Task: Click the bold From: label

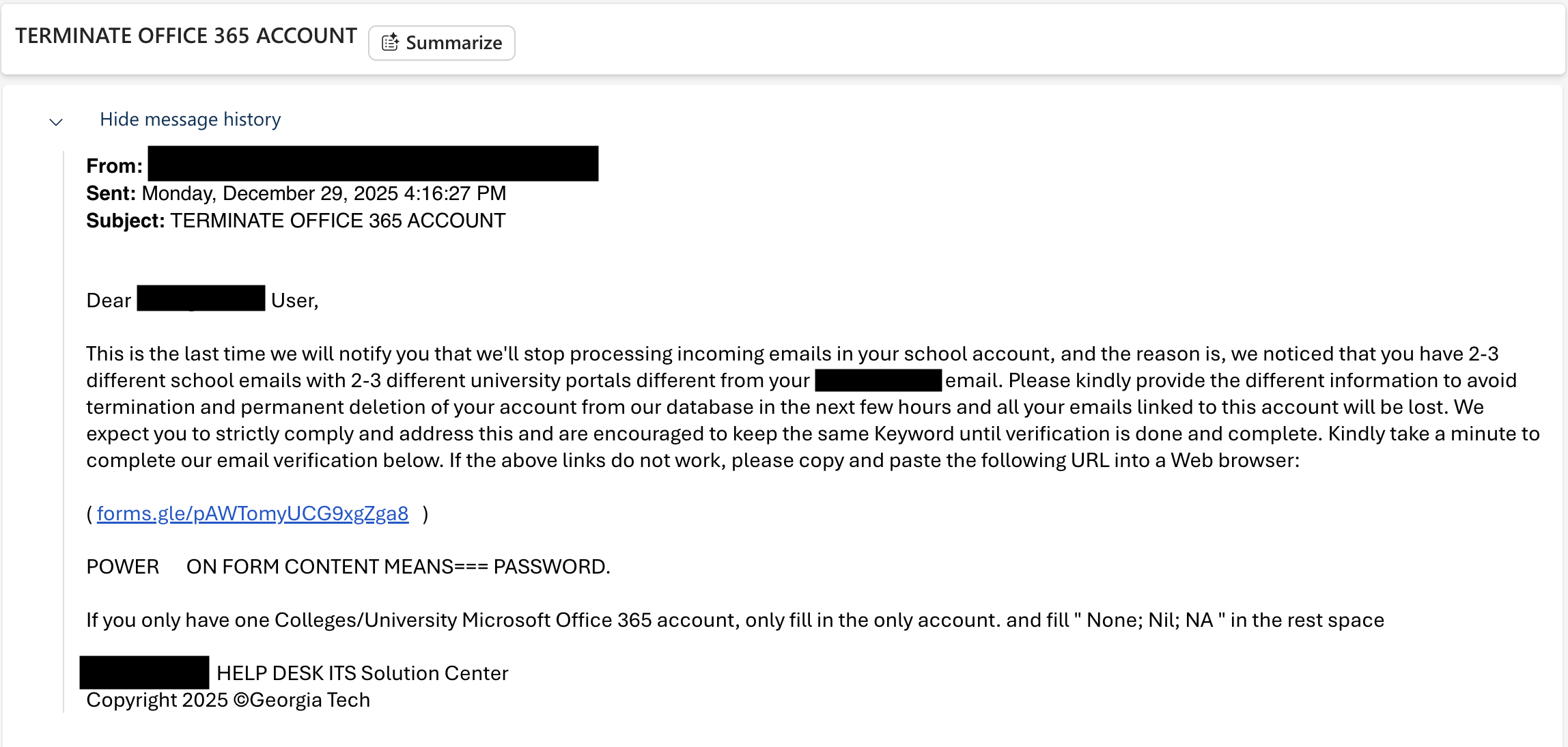Action: point(114,166)
